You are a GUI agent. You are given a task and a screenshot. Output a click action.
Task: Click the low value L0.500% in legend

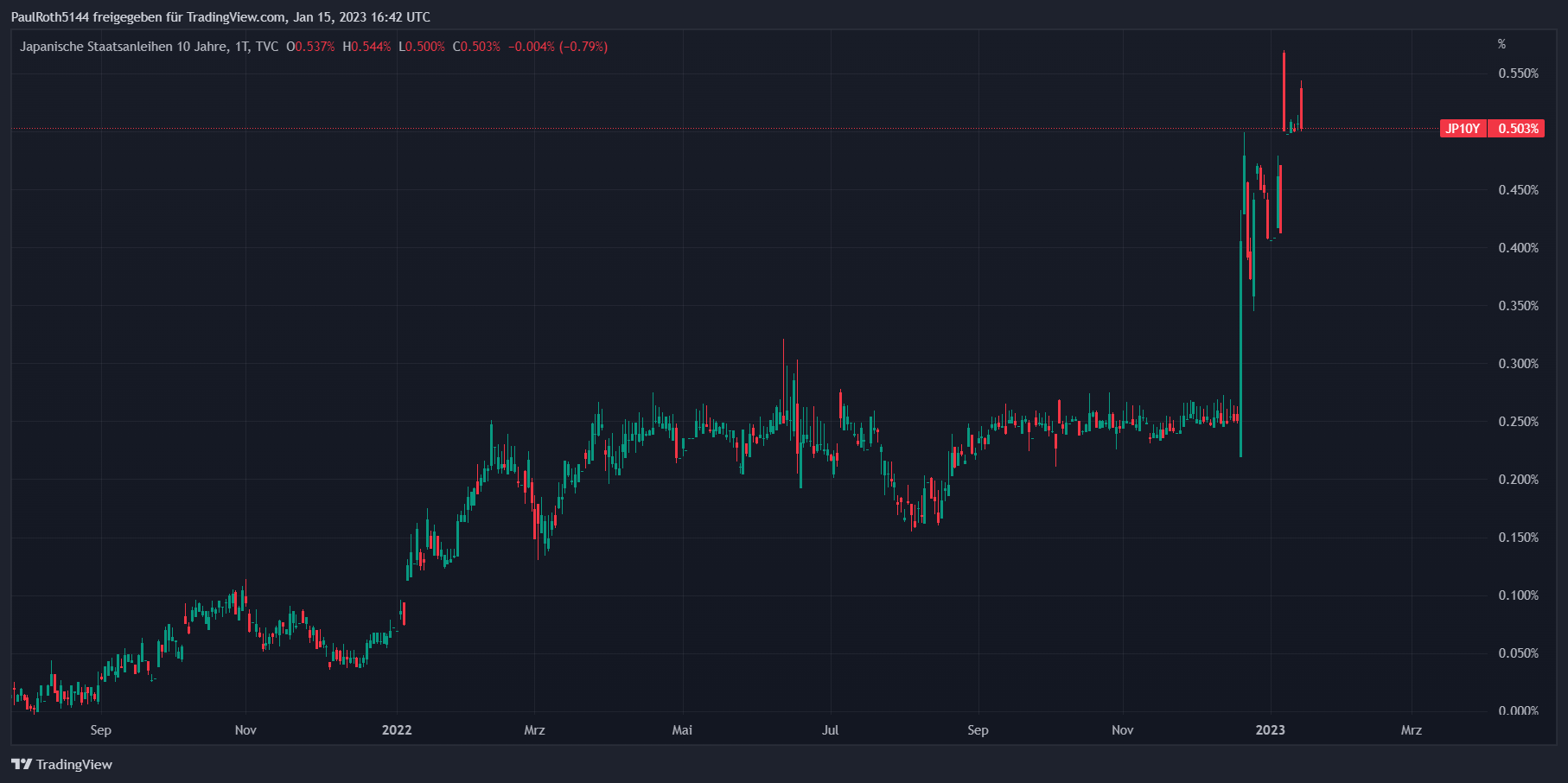click(422, 47)
